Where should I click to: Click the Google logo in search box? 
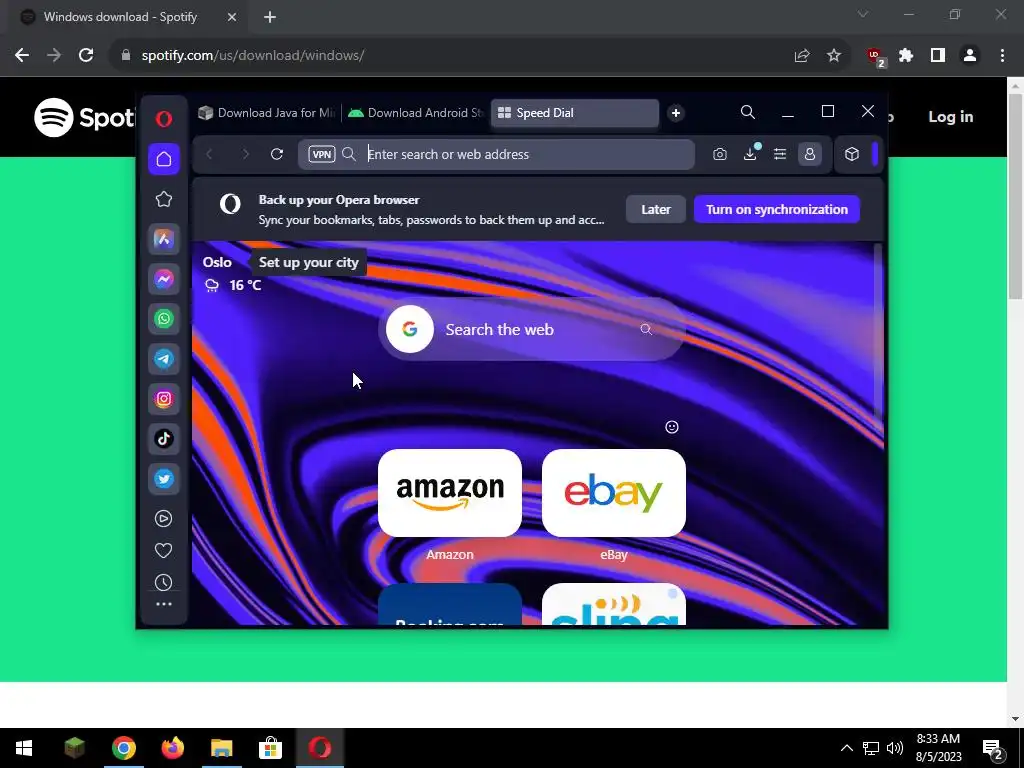coord(409,329)
